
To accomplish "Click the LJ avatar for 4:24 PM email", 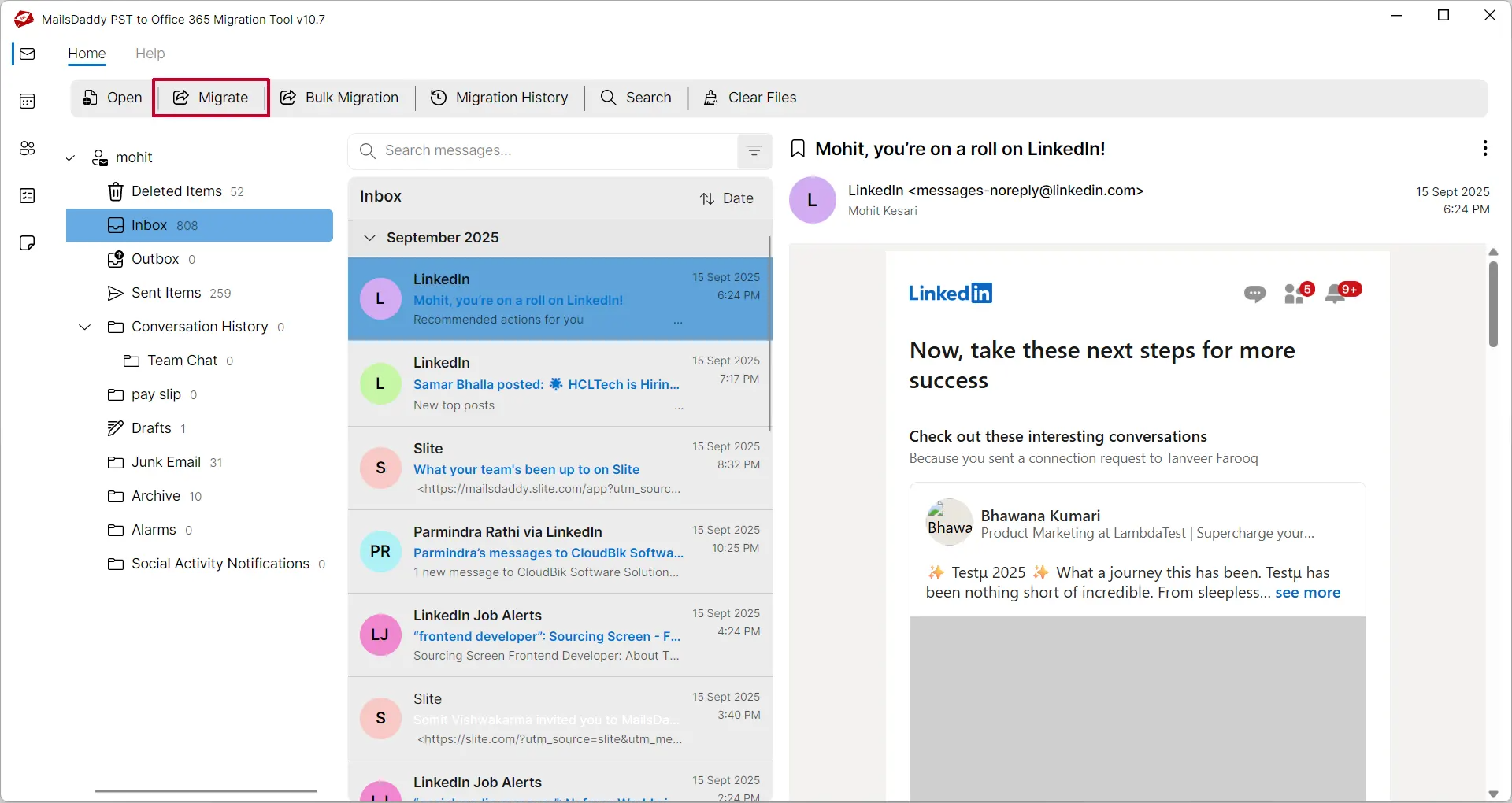I will (x=380, y=635).
